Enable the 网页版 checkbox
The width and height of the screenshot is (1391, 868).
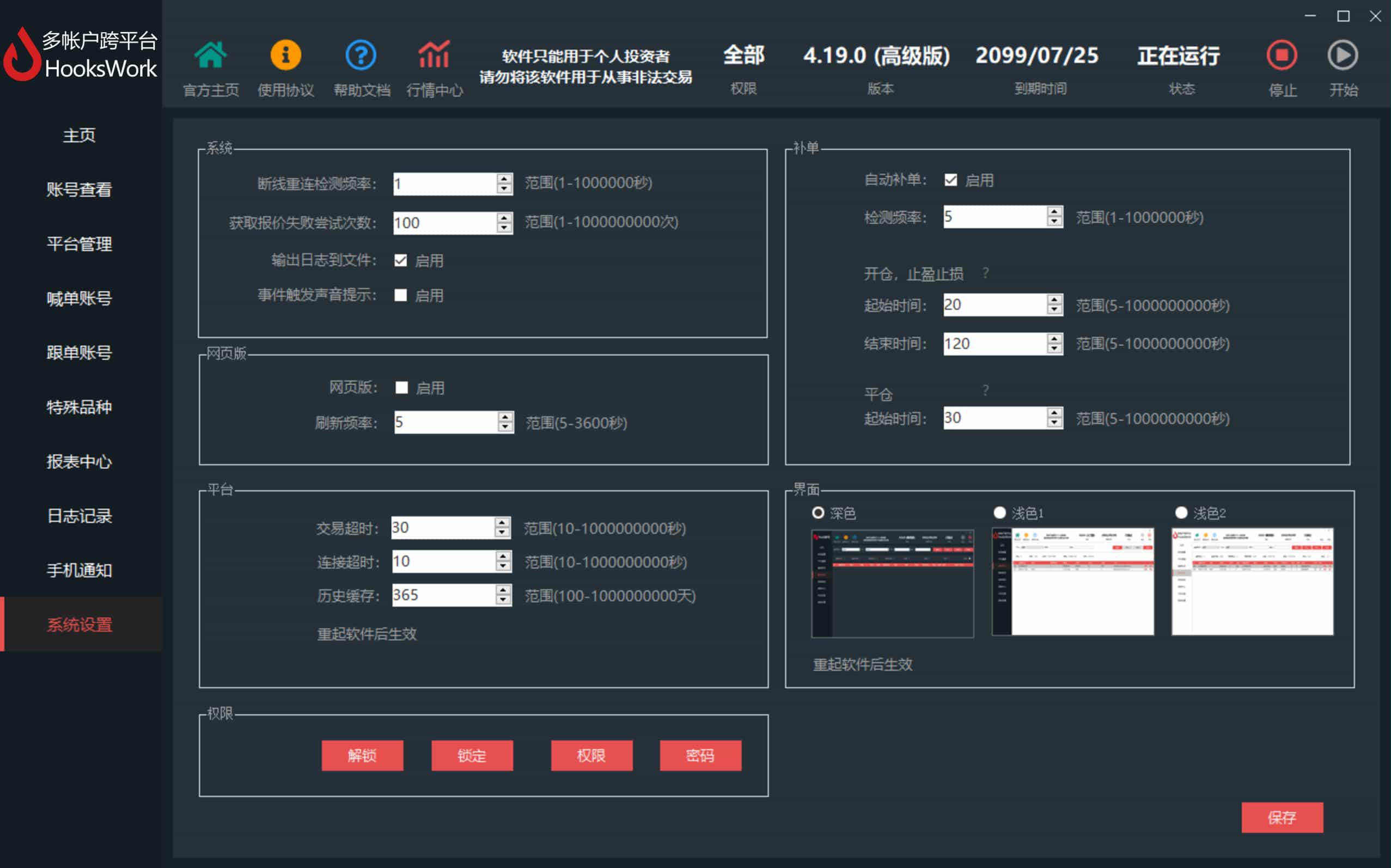(402, 388)
